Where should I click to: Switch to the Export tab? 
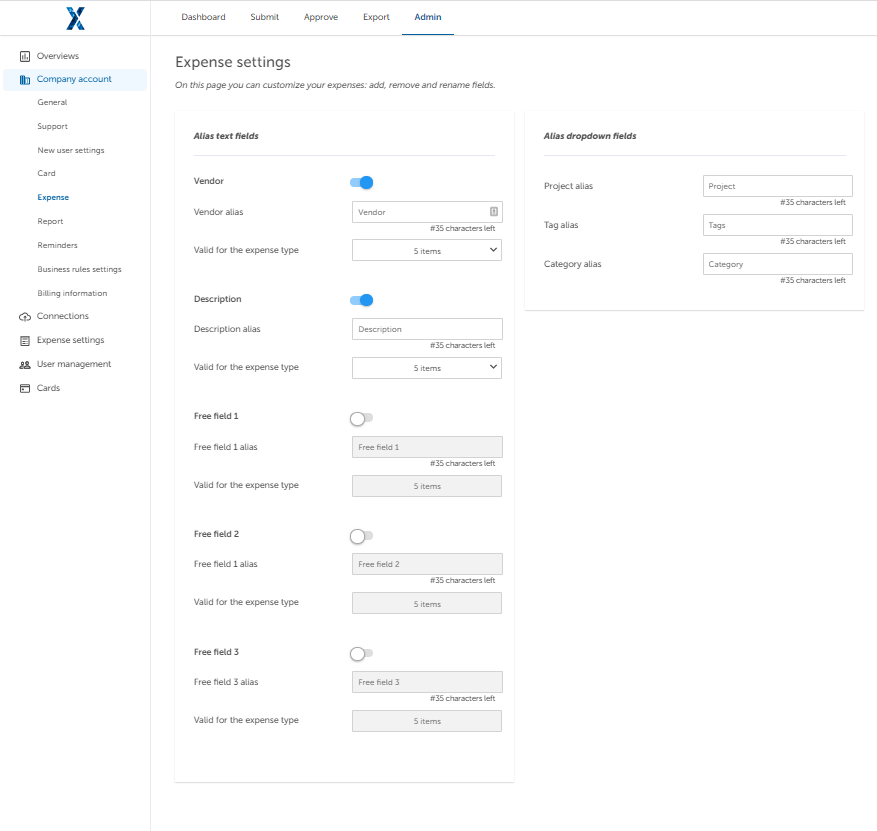coord(376,17)
